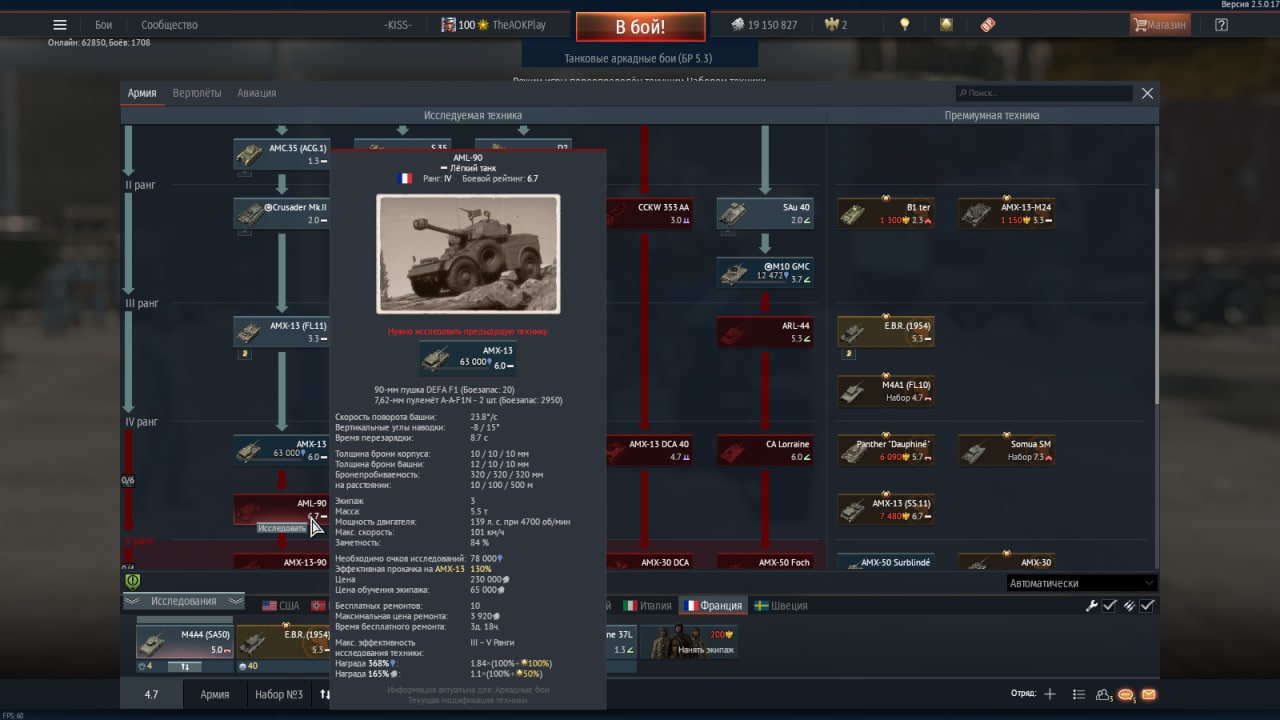Select premium AMX-13 (SS.11) vehicle
Image resolution: width=1280 pixels, height=720 pixels.
point(885,509)
